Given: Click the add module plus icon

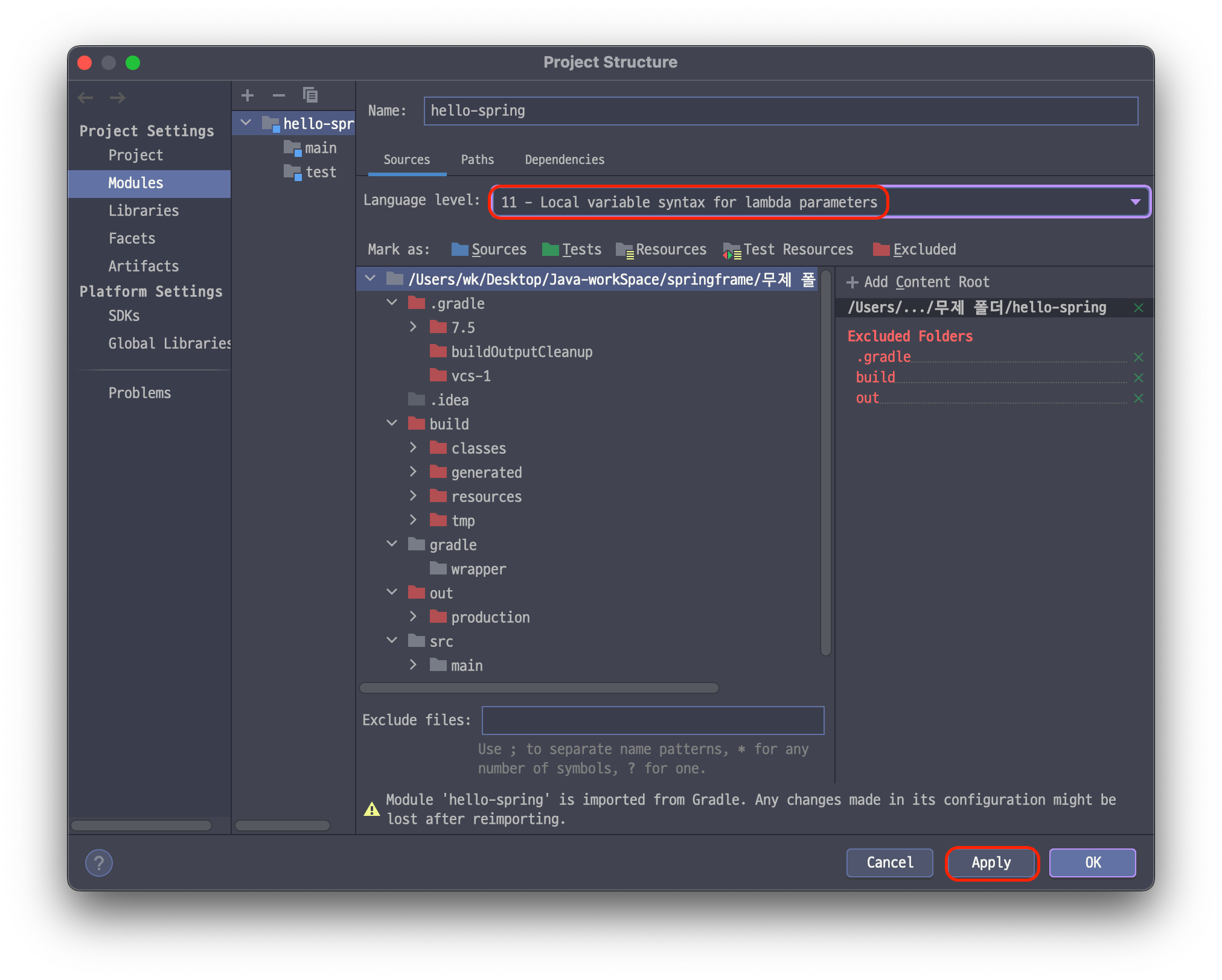Looking at the screenshot, I should (248, 95).
